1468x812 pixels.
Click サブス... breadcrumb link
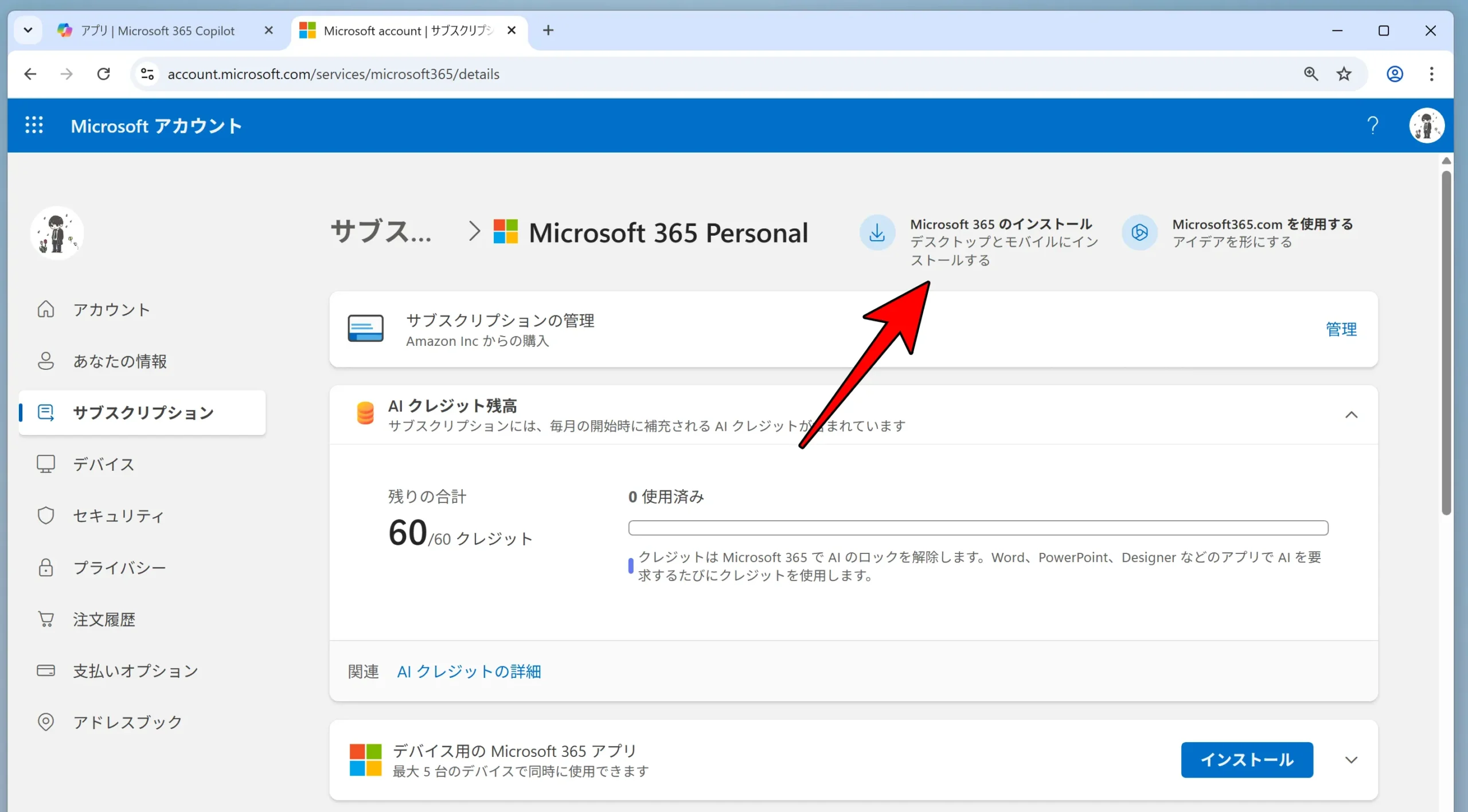click(x=381, y=232)
